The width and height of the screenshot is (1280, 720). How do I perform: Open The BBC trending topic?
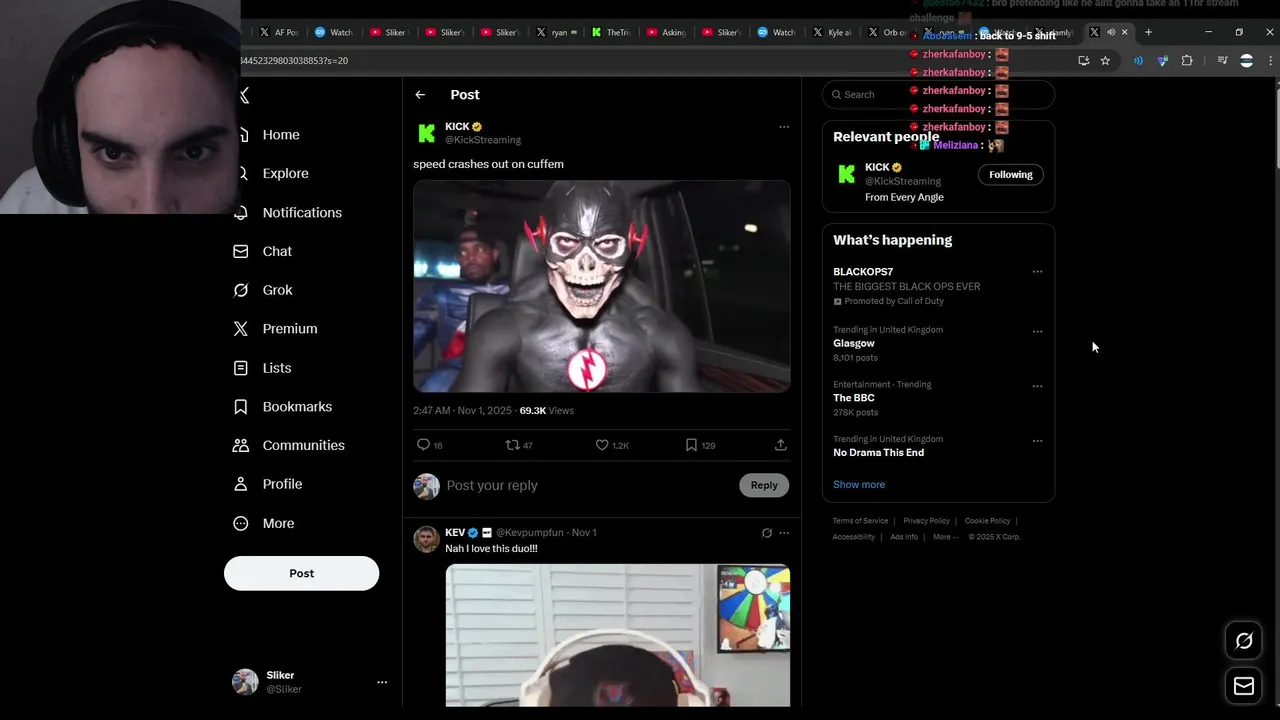point(854,398)
